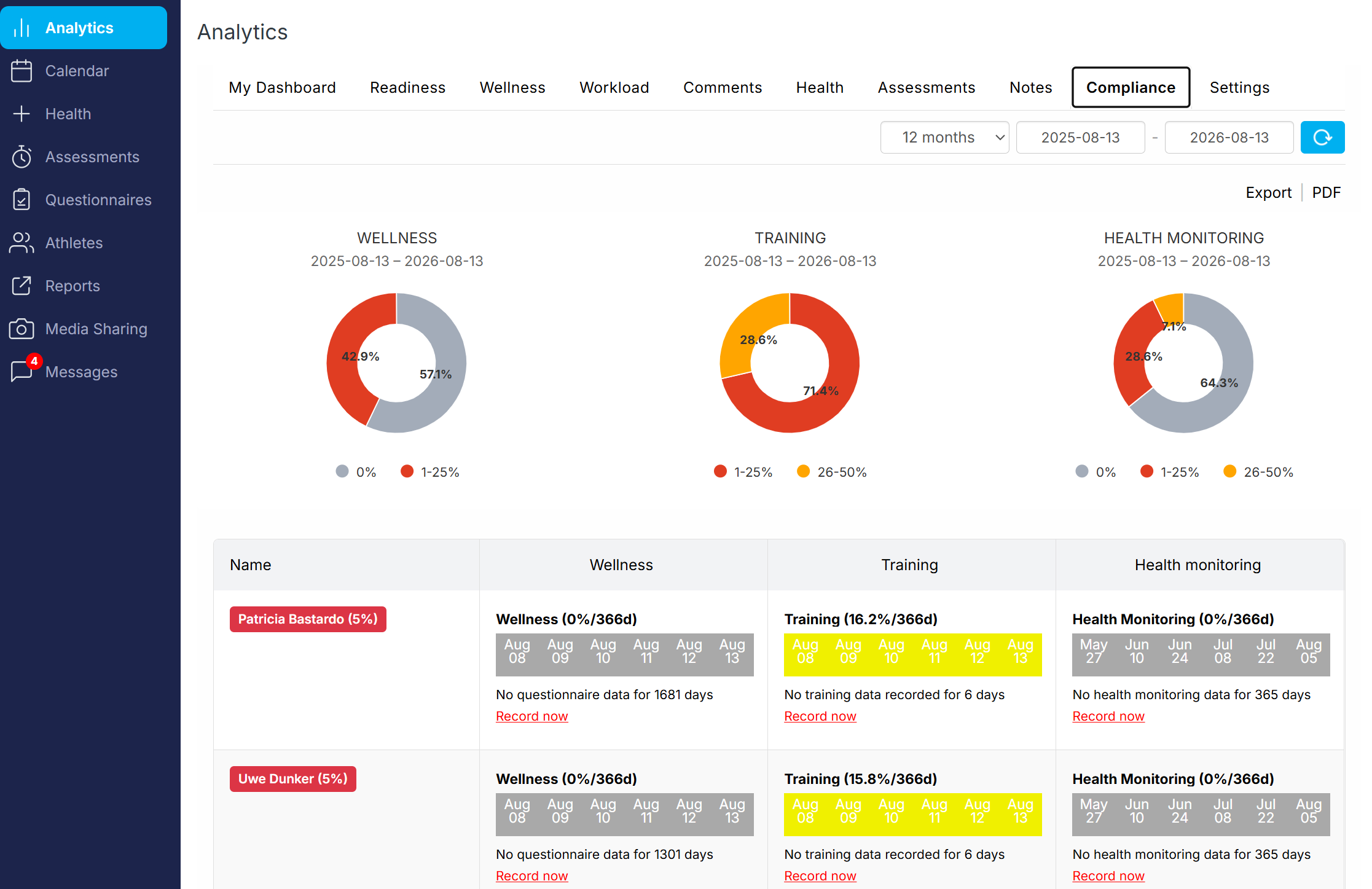
Task: Click the Health plus icon in sidebar
Action: (22, 114)
